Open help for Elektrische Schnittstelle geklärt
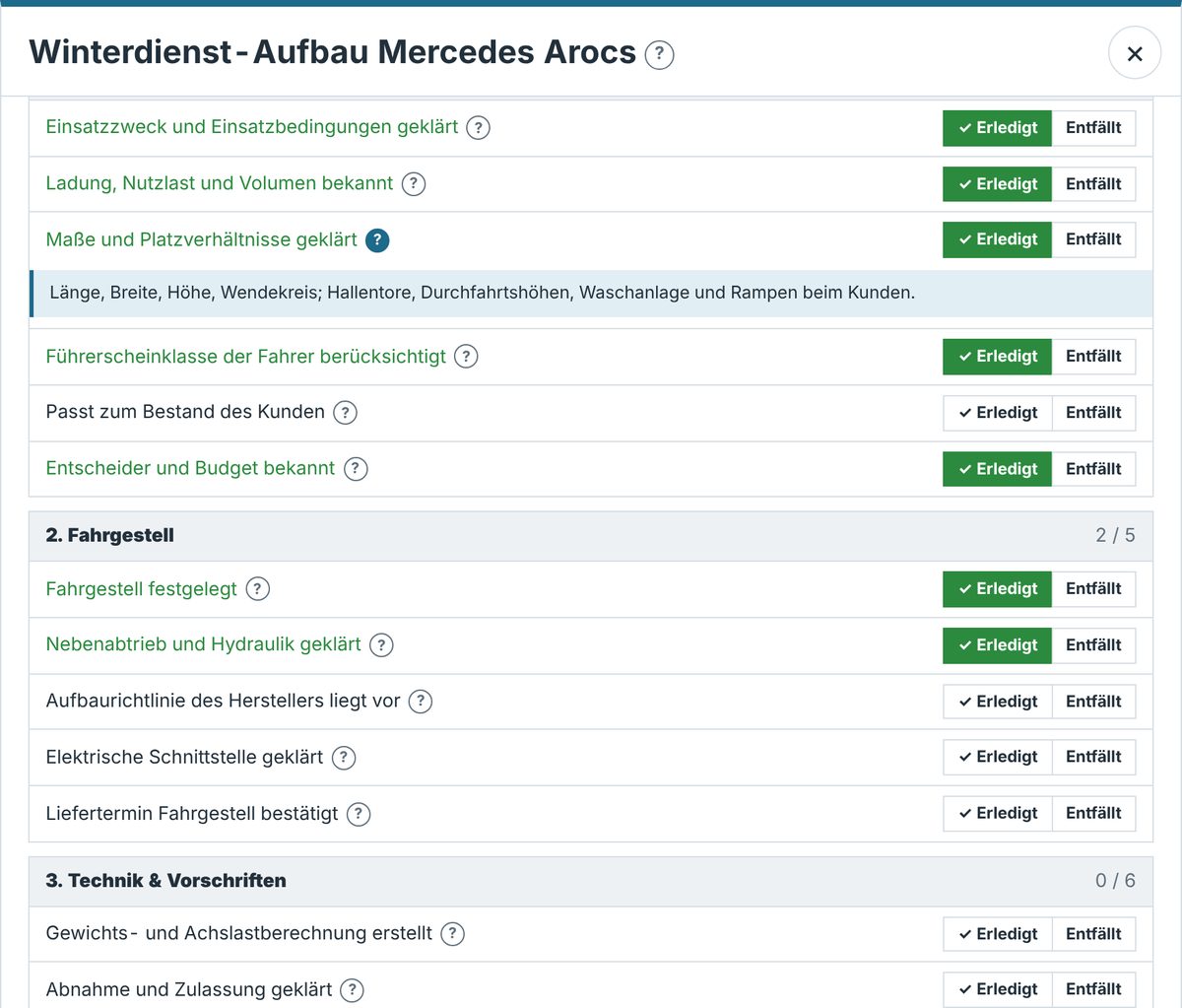The image size is (1182, 1008). pyautogui.click(x=344, y=758)
